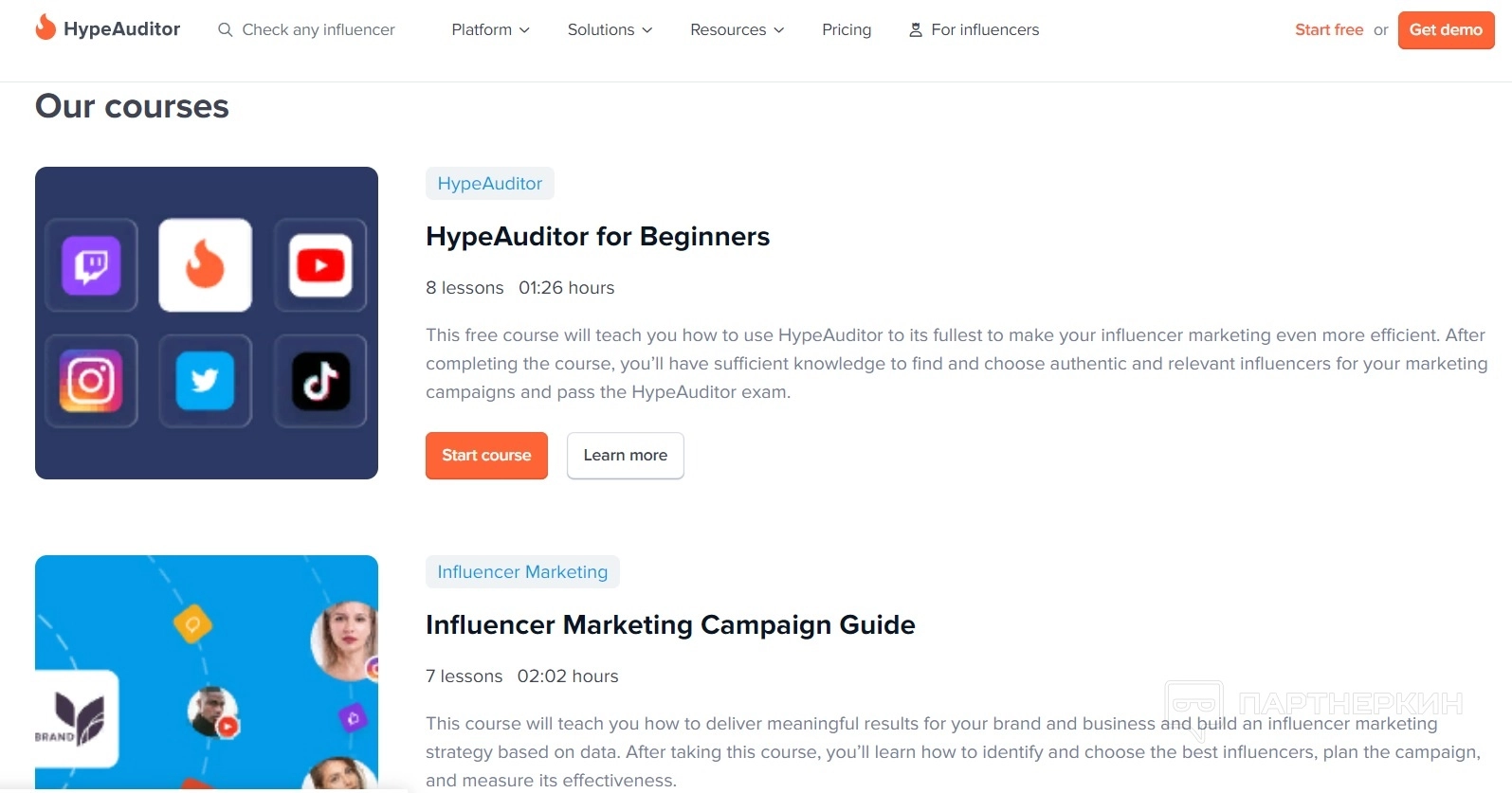Click the YouTube icon in course image
Viewport: 1512px width, 793px height.
pyautogui.click(x=320, y=265)
